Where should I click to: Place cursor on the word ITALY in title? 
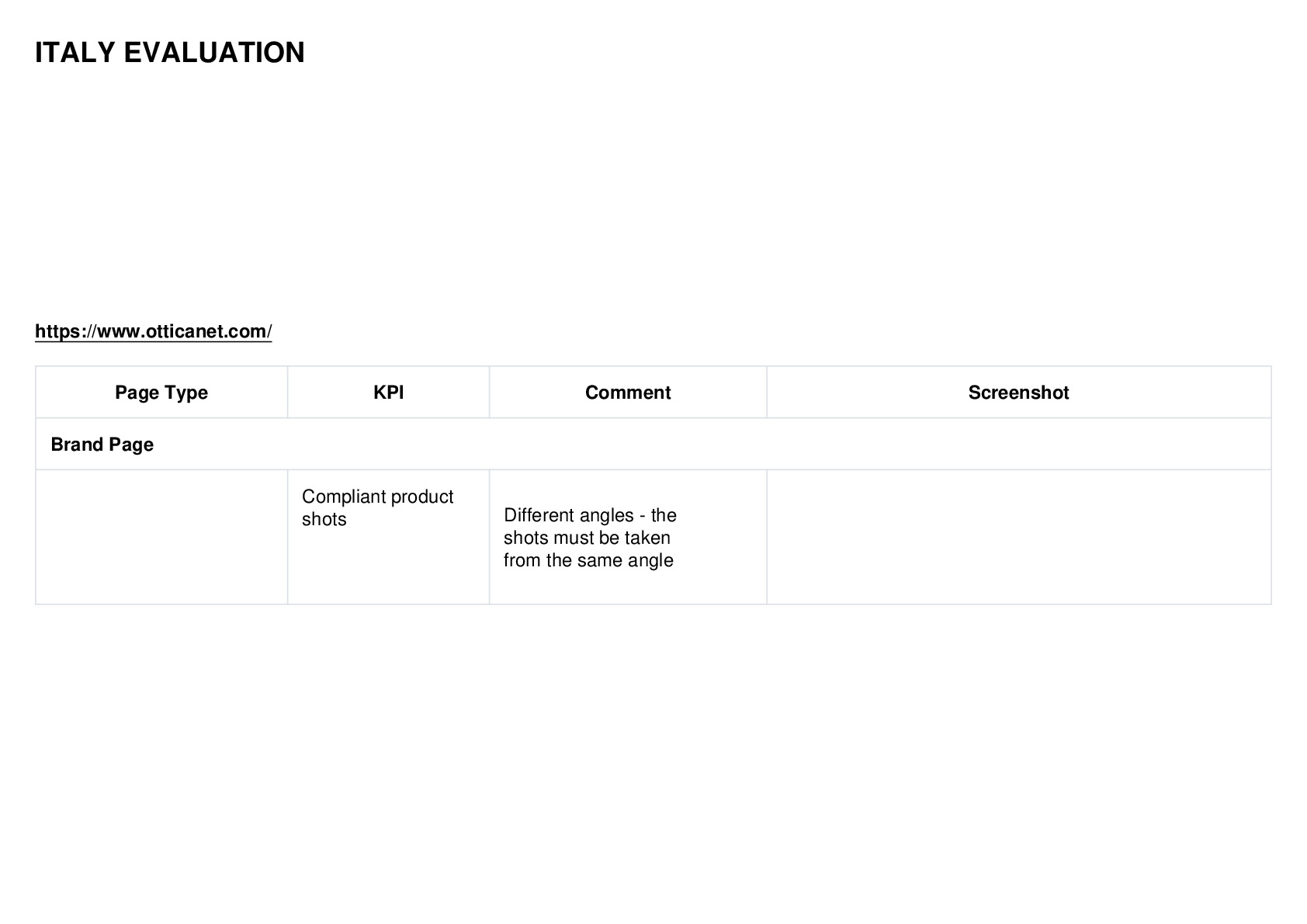pos(75,53)
